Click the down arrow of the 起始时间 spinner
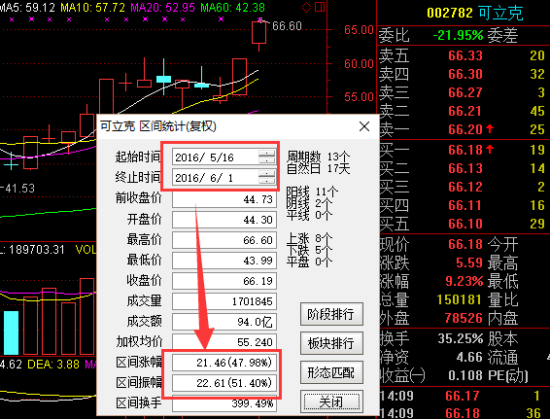 [x=267, y=160]
